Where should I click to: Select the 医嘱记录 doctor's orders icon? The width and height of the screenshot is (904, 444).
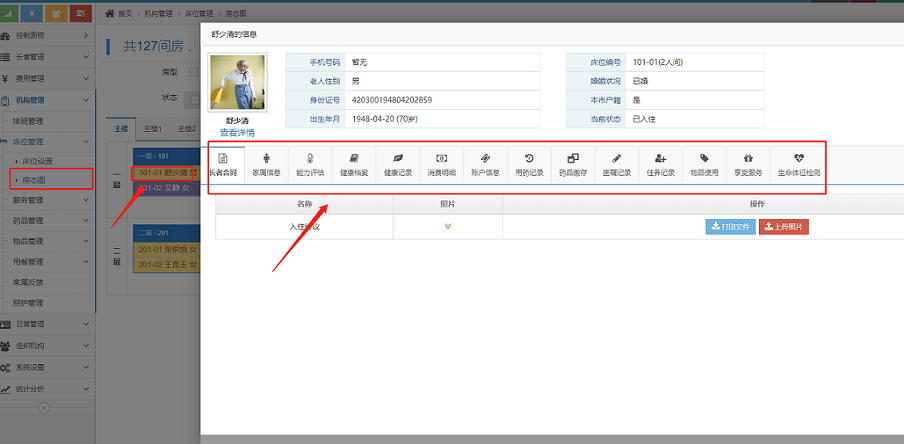pos(617,165)
